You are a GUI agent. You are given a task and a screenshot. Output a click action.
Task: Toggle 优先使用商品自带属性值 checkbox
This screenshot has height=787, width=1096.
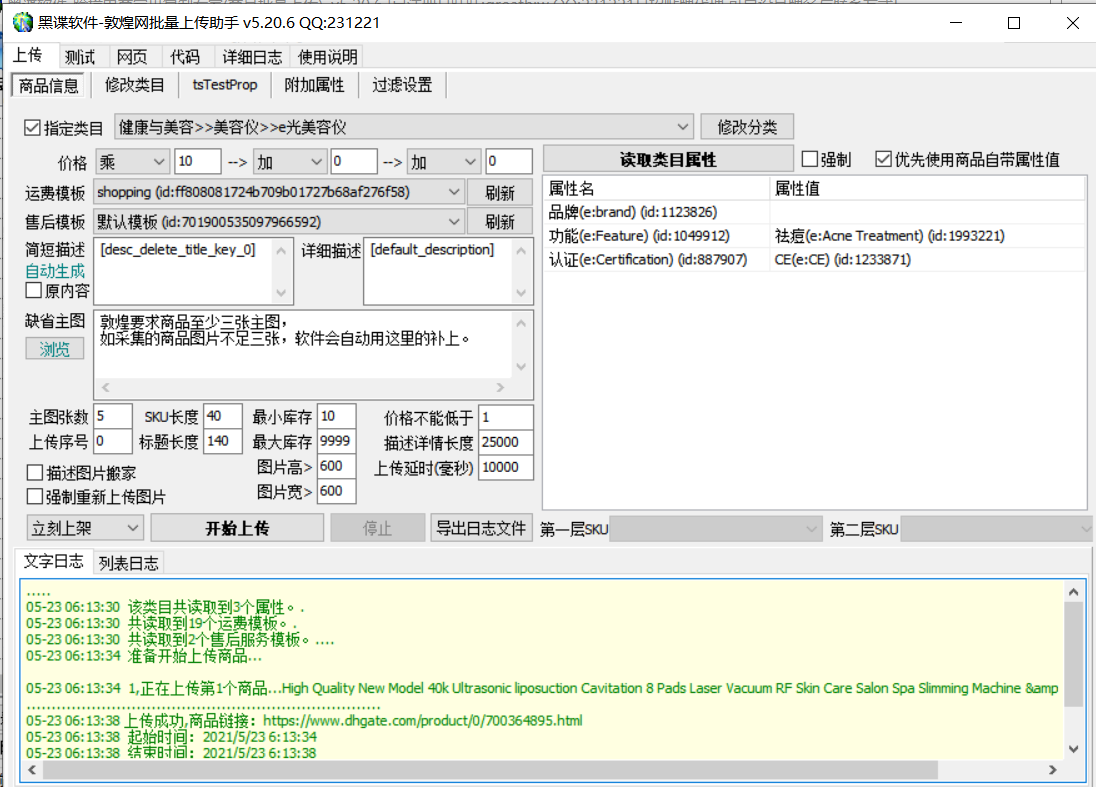884,159
